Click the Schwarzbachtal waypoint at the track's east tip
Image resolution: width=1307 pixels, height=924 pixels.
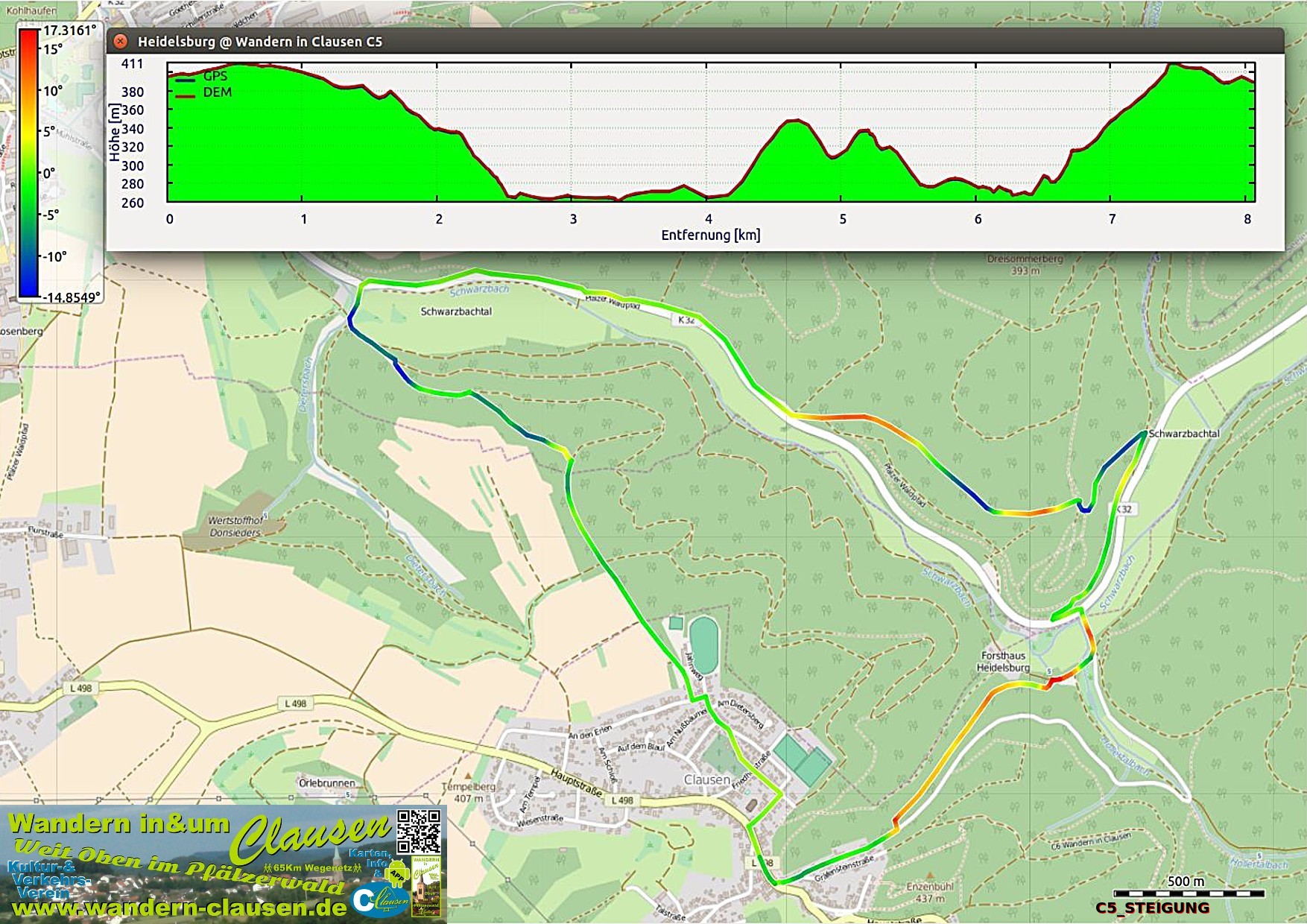pyautogui.click(x=1144, y=432)
